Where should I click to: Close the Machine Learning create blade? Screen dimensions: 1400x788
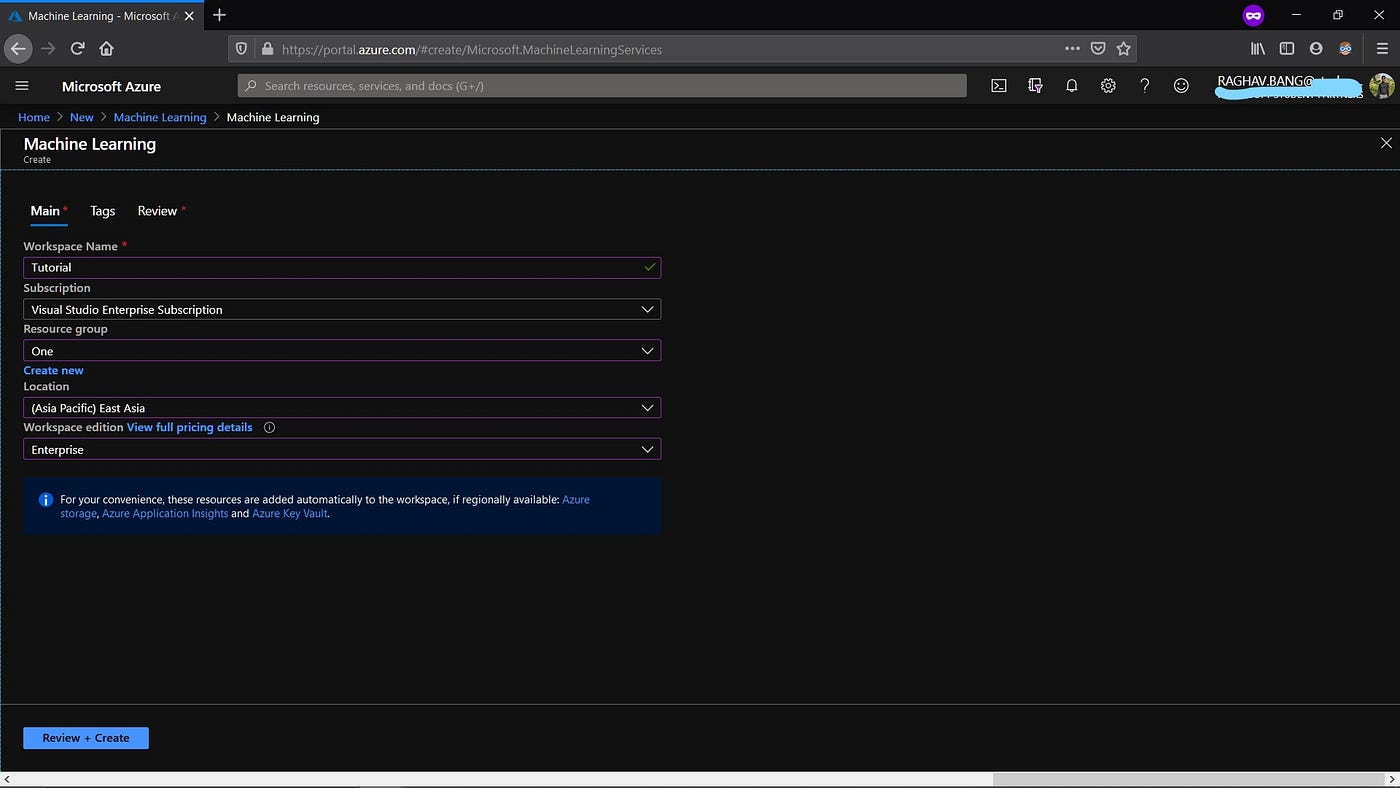1386,143
